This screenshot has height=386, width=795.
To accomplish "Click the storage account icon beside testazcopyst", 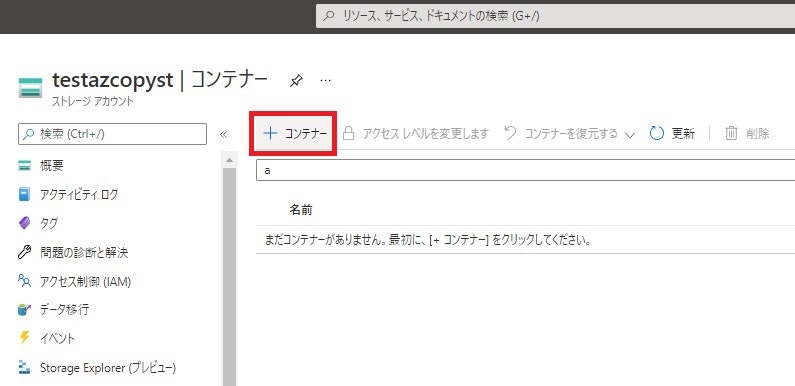I will (30, 87).
